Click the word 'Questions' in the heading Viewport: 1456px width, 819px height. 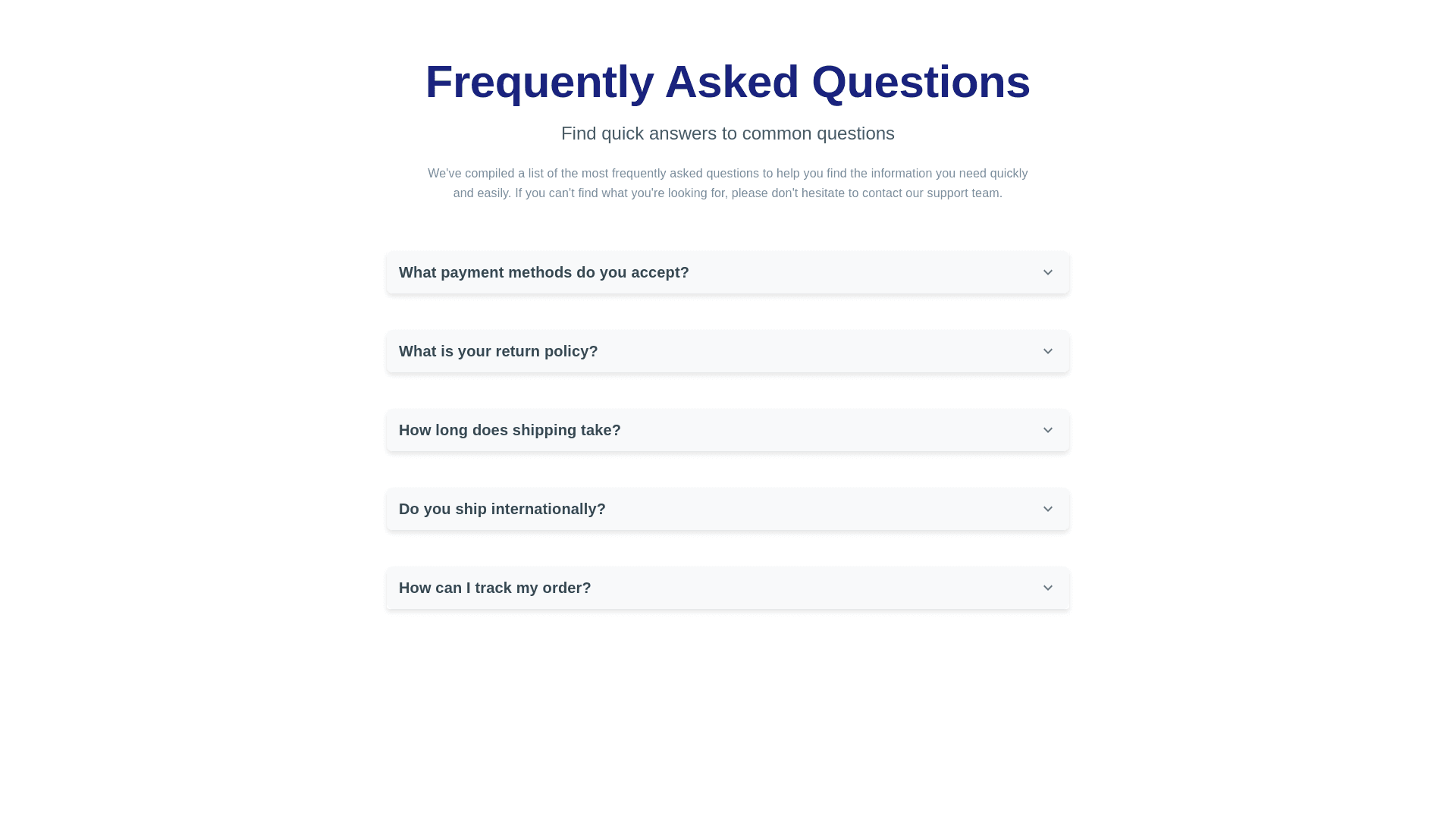921,82
